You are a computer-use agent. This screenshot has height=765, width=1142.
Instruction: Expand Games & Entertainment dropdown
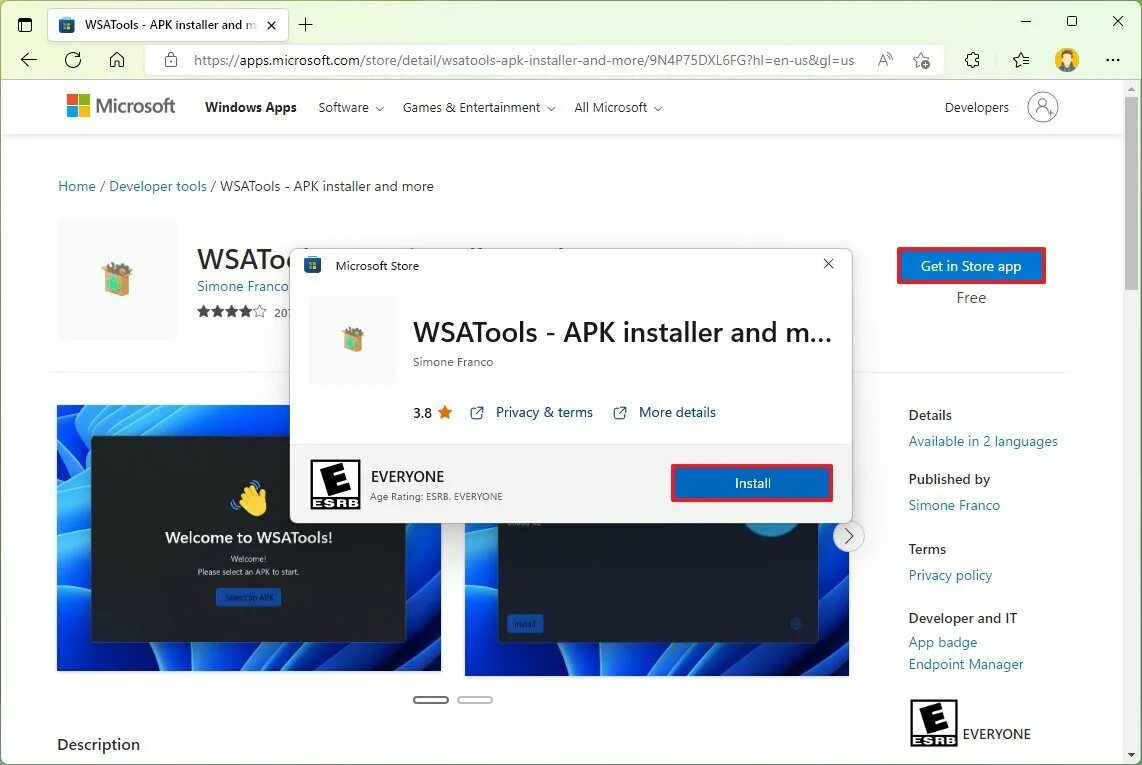point(479,108)
